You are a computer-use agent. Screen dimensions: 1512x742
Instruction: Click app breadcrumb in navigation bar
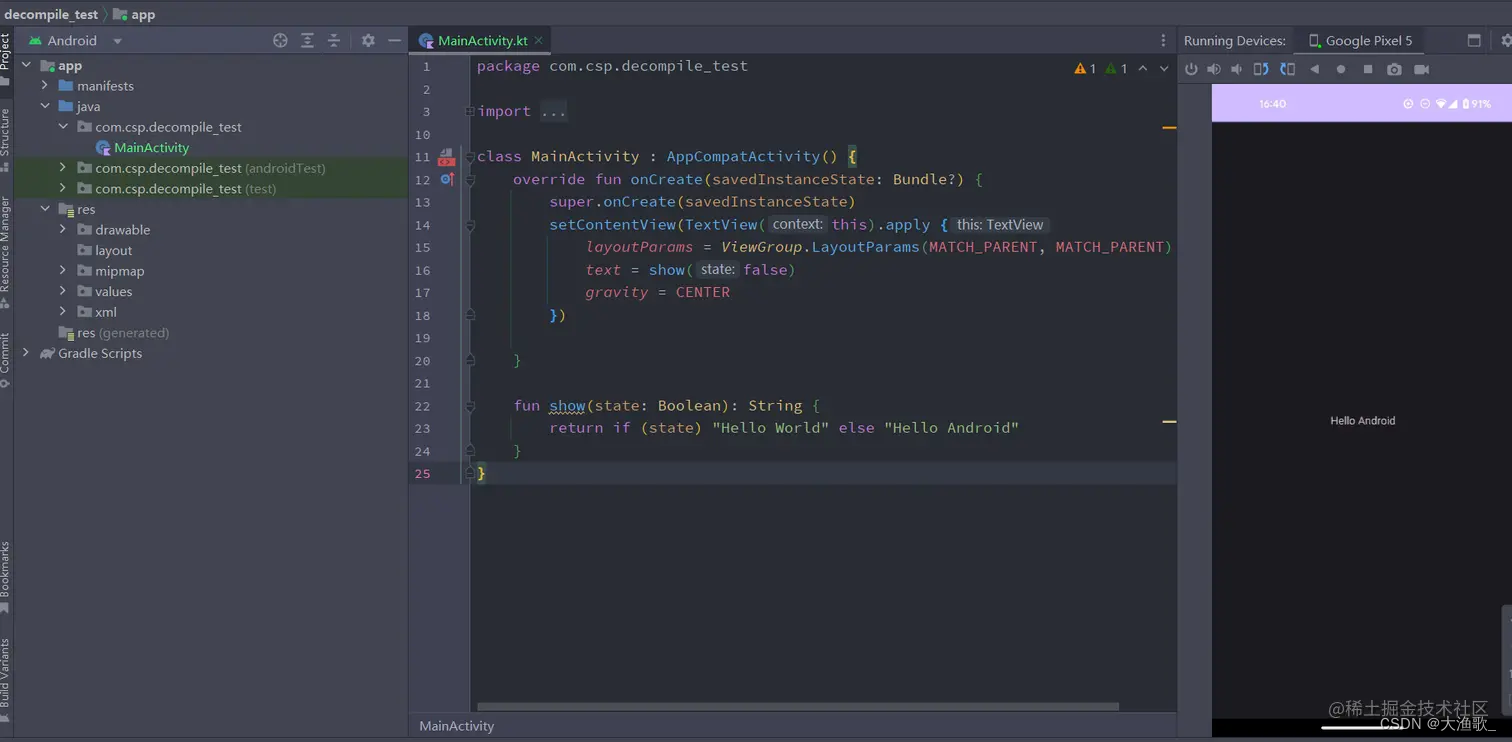(135, 14)
